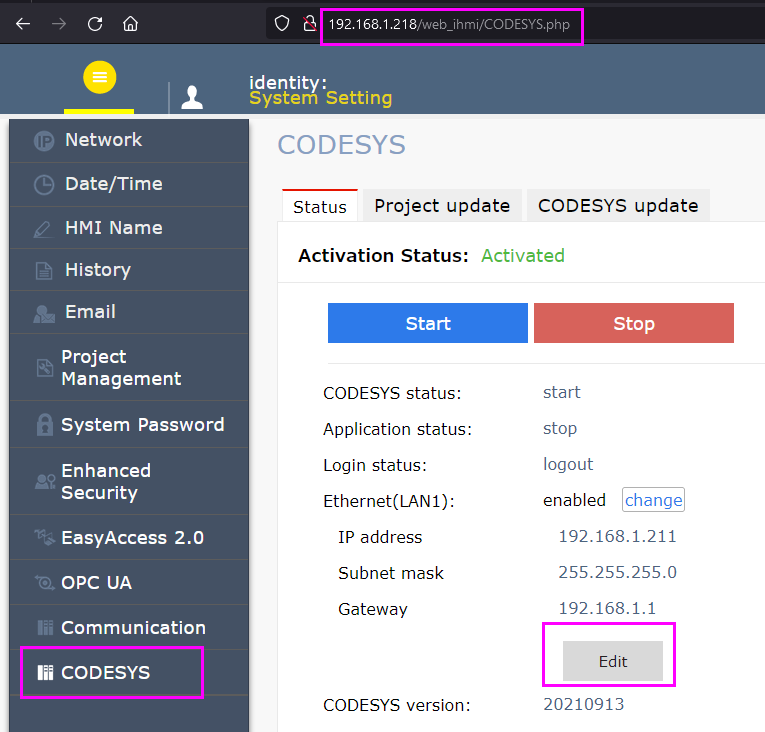Click the books icon beside CODESYS
This screenshot has width=765, height=732.
click(x=45, y=672)
